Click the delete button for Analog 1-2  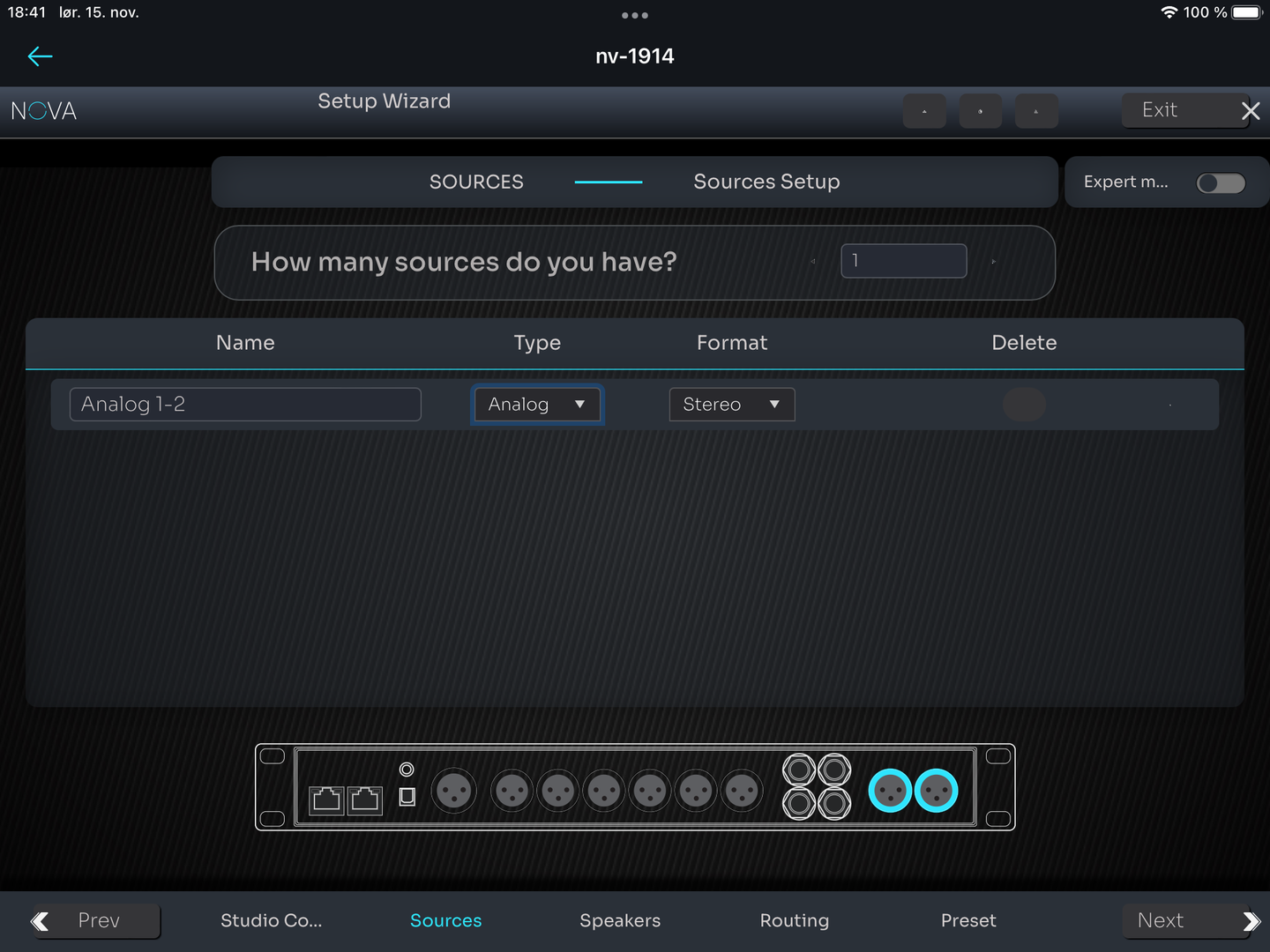(1024, 405)
